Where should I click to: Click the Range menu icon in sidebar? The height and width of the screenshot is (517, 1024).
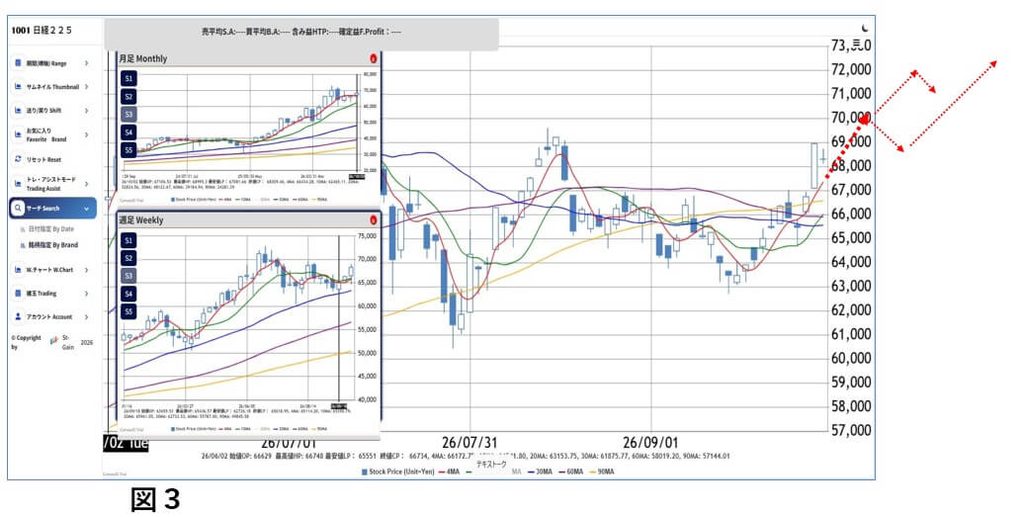(x=18, y=63)
